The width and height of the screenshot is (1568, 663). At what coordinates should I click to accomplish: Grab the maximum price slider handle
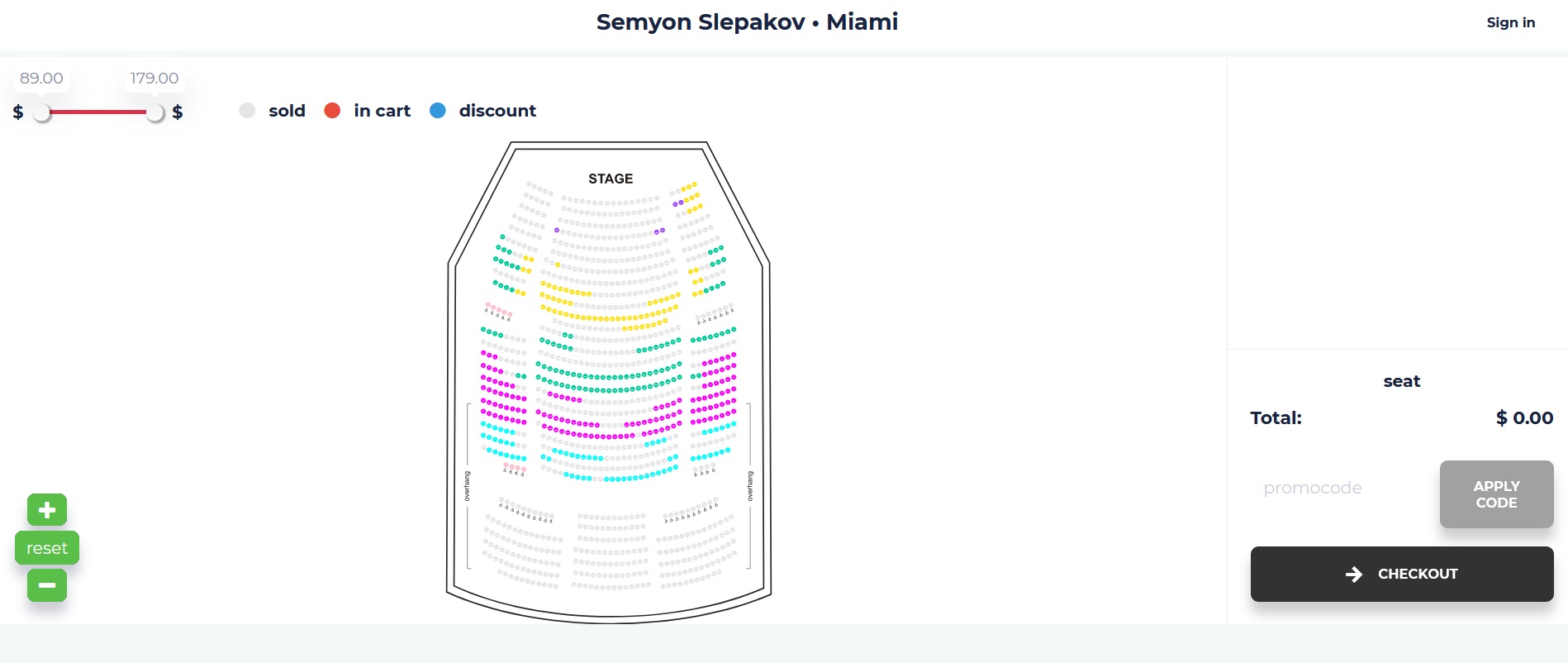(x=154, y=112)
